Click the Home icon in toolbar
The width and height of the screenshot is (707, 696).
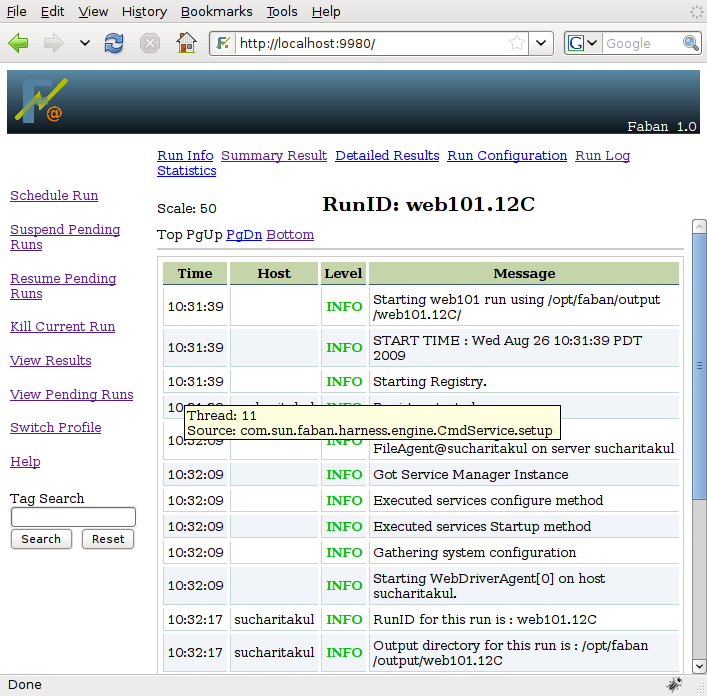pos(186,43)
